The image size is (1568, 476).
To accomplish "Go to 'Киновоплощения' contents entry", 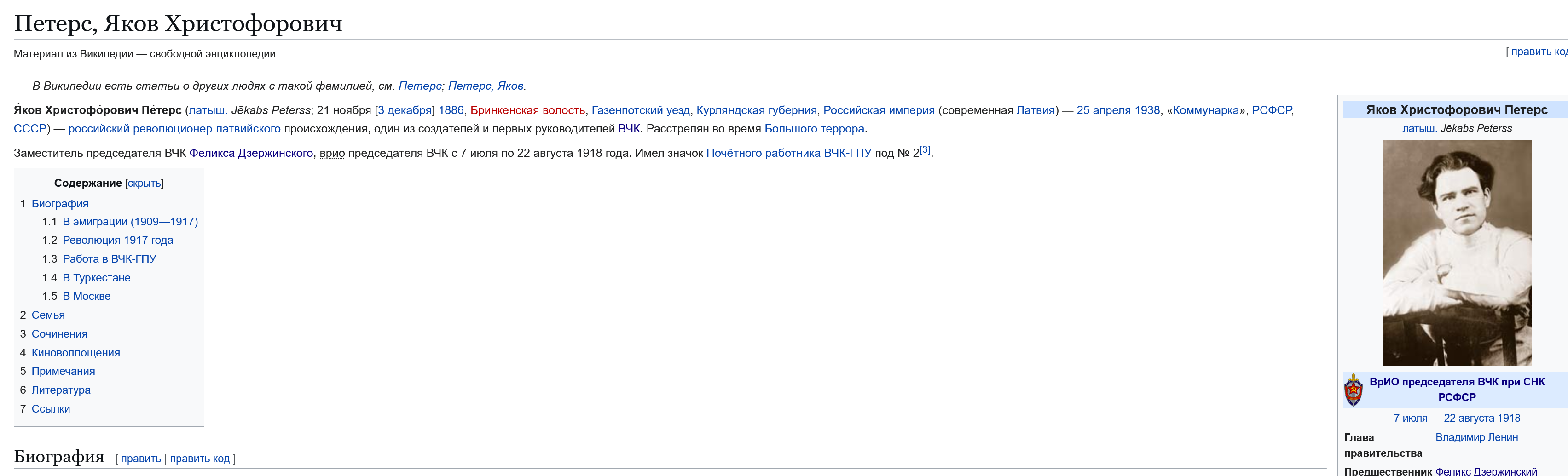I will pos(75,353).
